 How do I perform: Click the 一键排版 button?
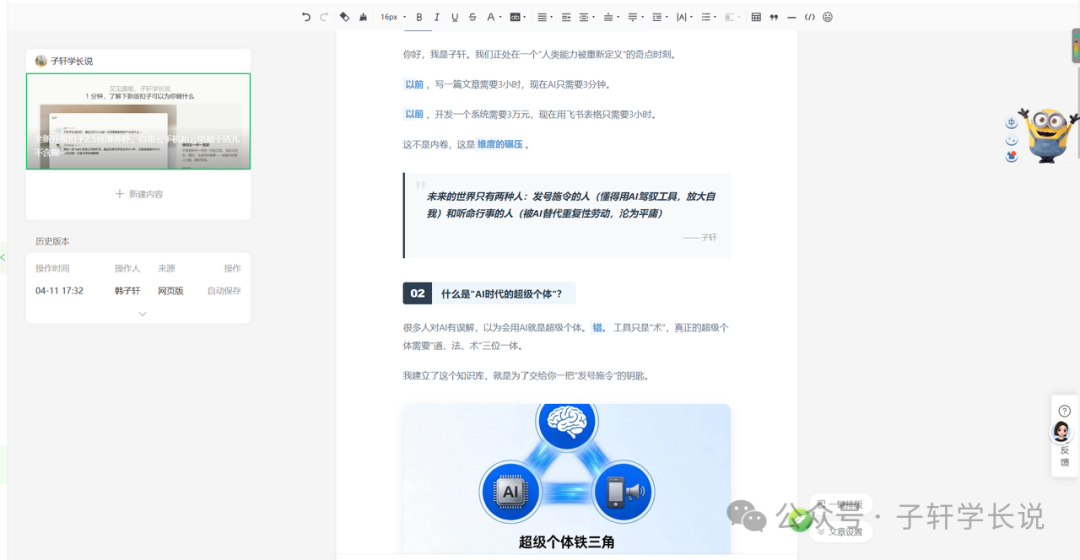click(841, 505)
